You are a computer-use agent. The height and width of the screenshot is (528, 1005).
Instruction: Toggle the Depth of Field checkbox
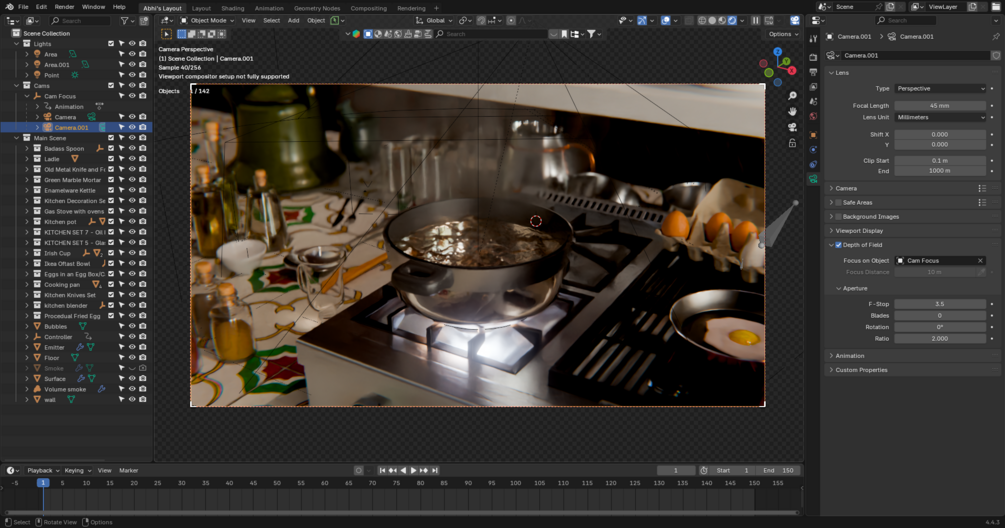(x=838, y=245)
